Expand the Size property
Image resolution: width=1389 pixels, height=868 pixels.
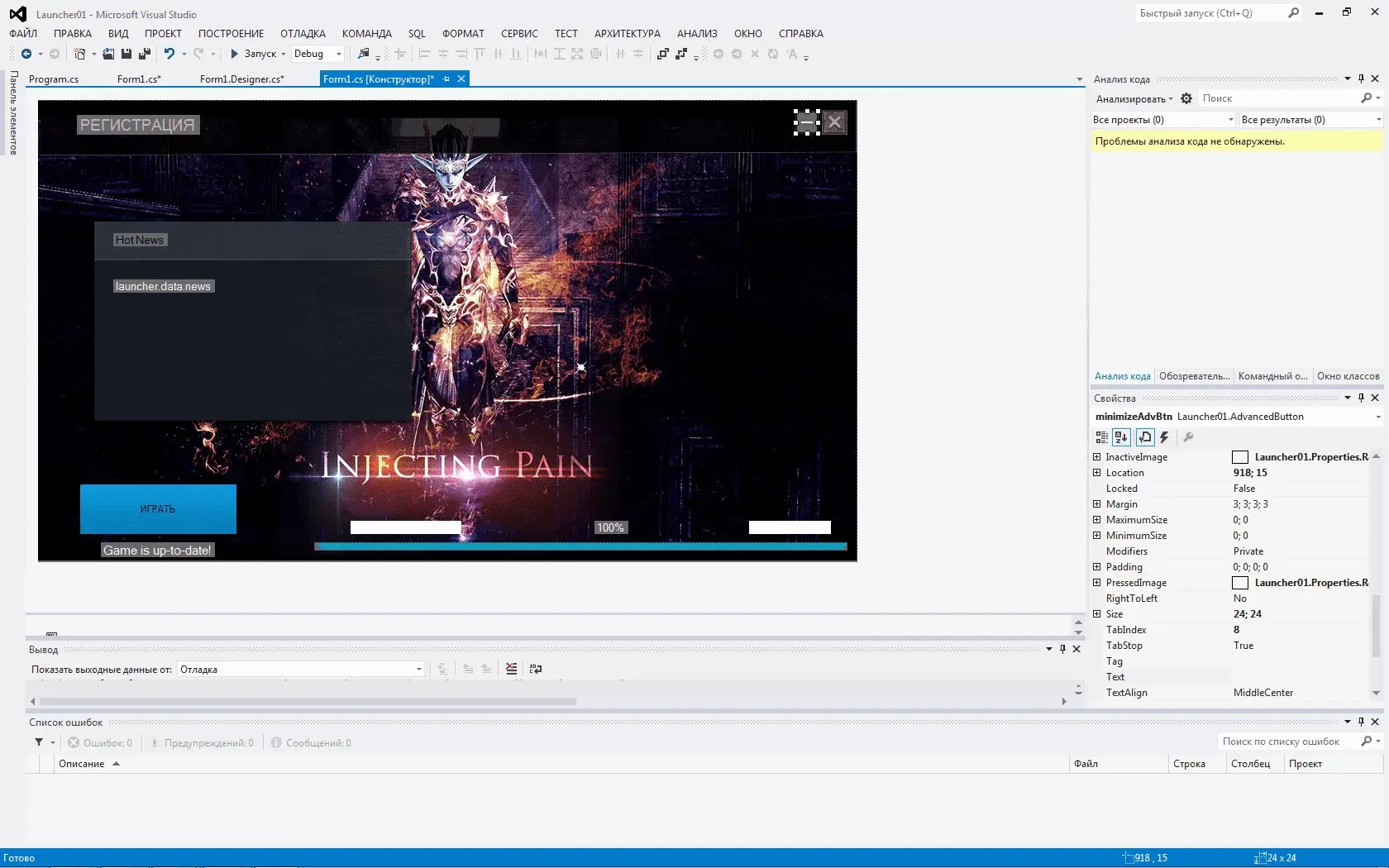(x=1097, y=614)
